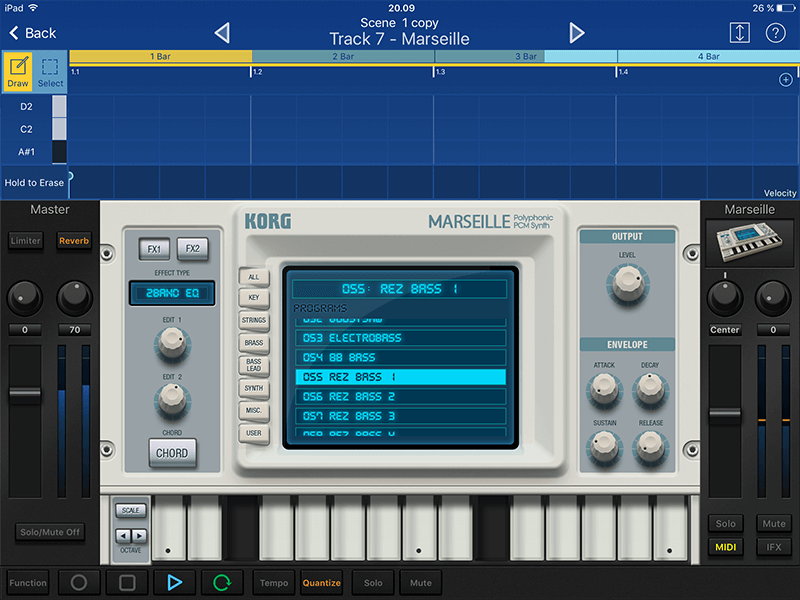Toggle the master Limiter
This screenshot has height=600, width=800.
[26, 240]
